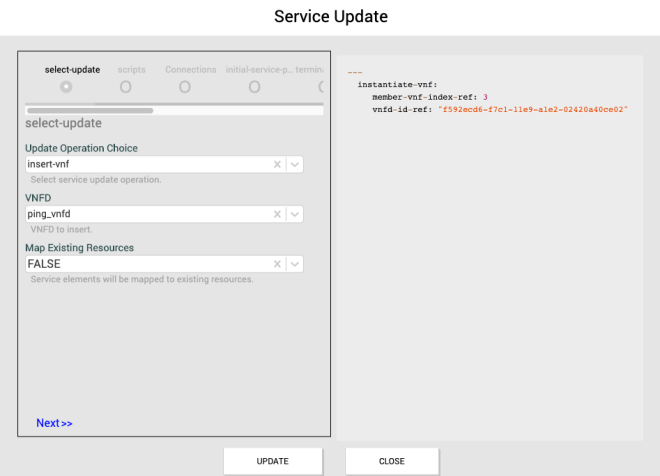Go to next step via Next >> link
Viewport: 660px width, 476px height.
54,423
